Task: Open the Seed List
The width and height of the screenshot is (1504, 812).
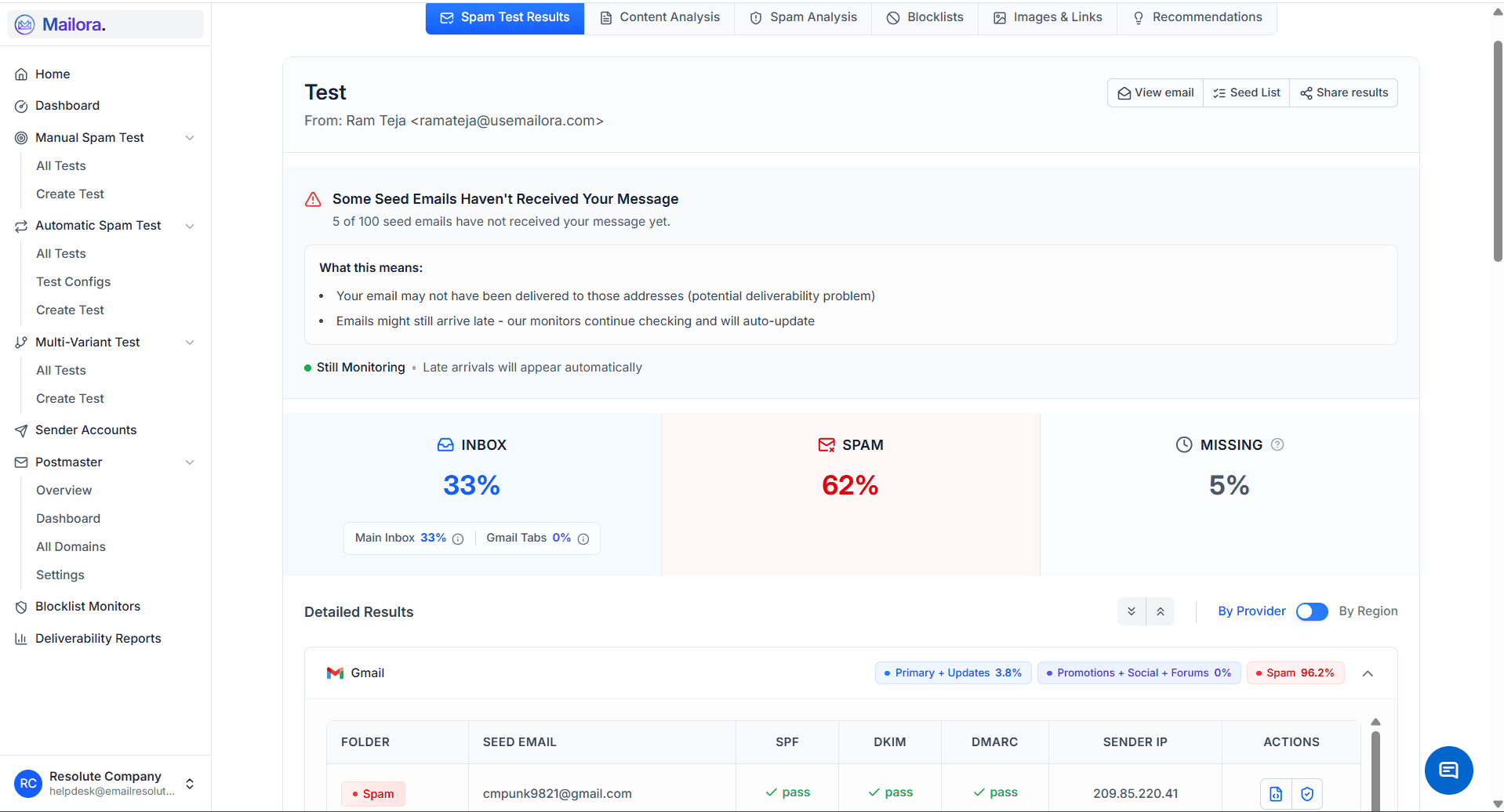Action: pyautogui.click(x=1246, y=92)
